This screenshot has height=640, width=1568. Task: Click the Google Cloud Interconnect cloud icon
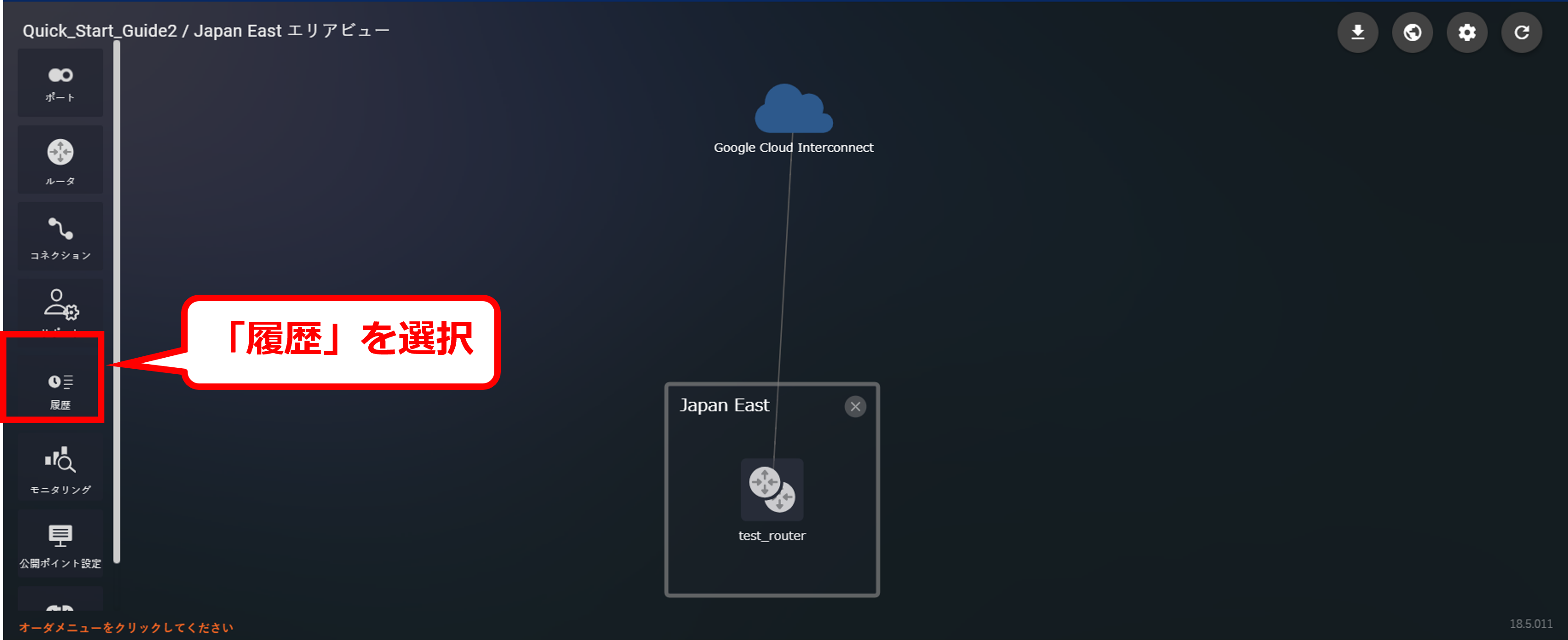[x=793, y=109]
